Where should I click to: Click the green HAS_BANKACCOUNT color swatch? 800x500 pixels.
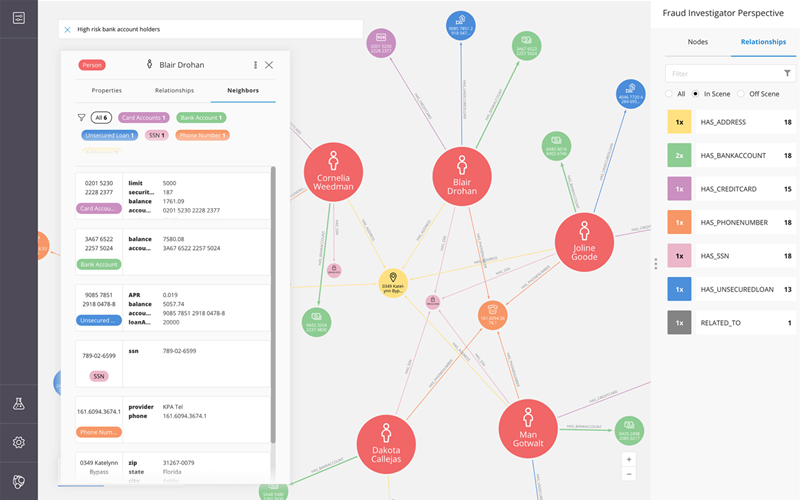click(x=679, y=155)
